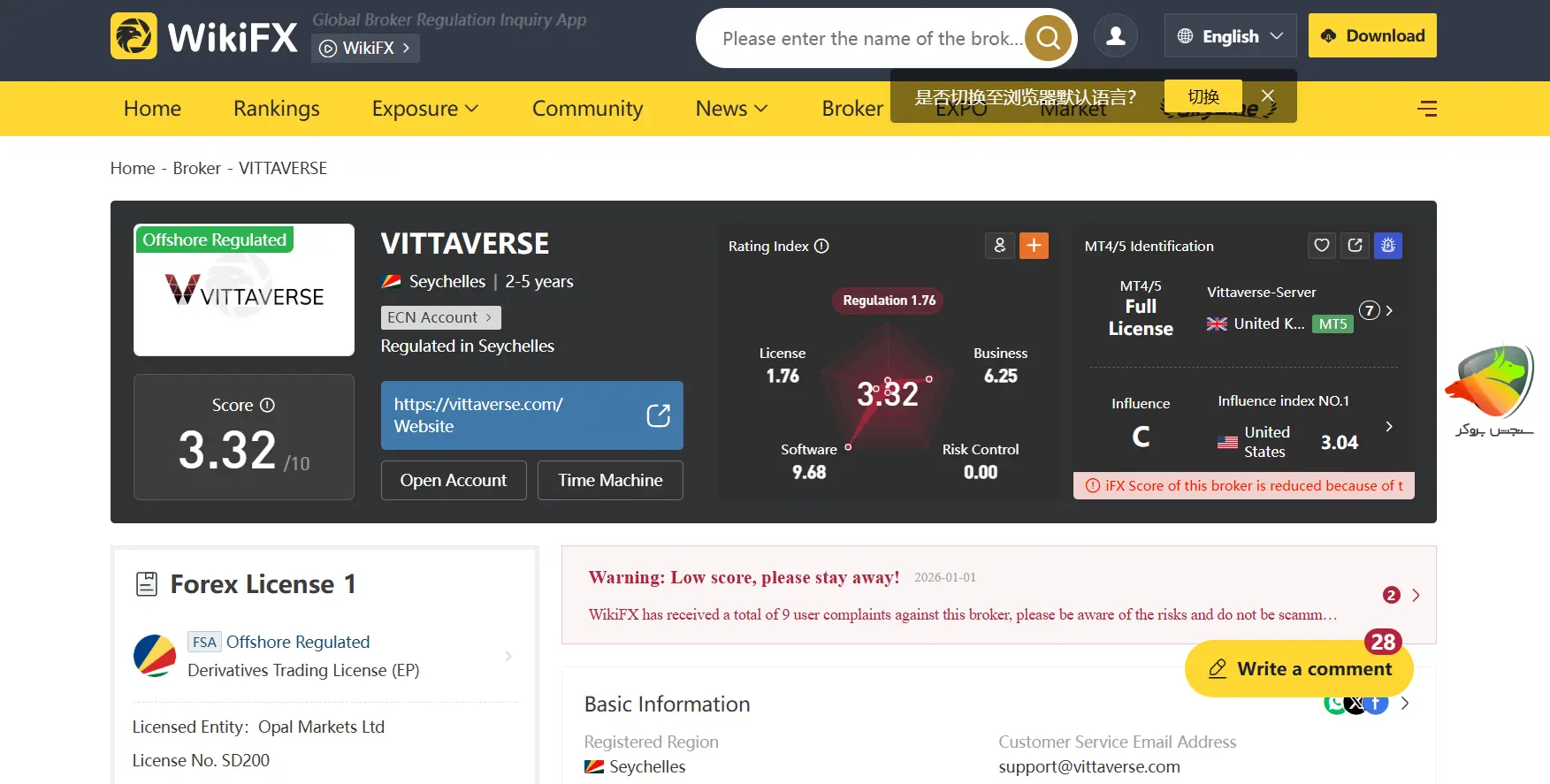The image size is (1550, 784).
Task: Open the English language dropdown
Action: (1230, 36)
